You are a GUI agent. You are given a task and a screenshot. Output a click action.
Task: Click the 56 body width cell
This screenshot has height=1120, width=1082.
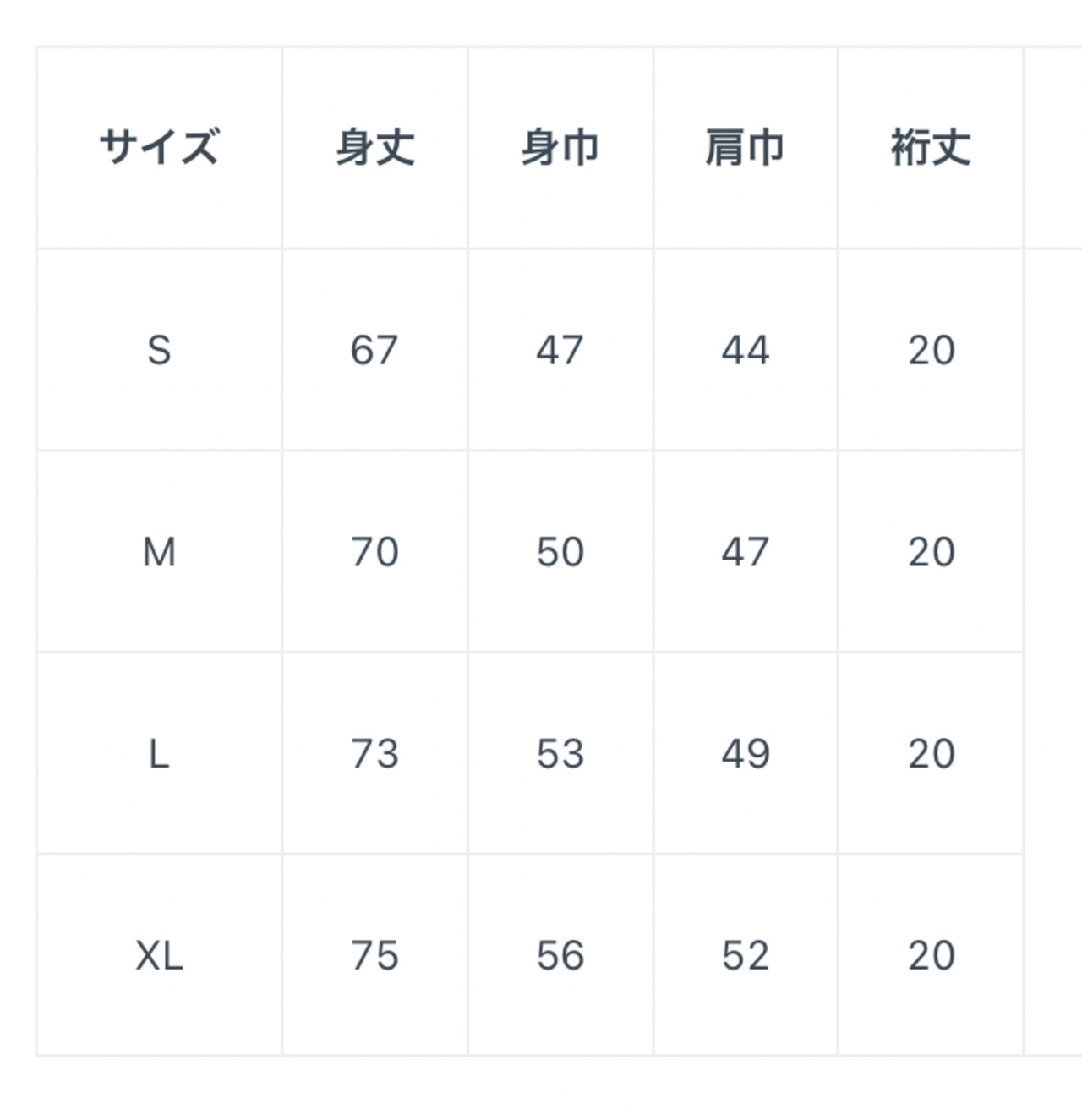[560, 955]
